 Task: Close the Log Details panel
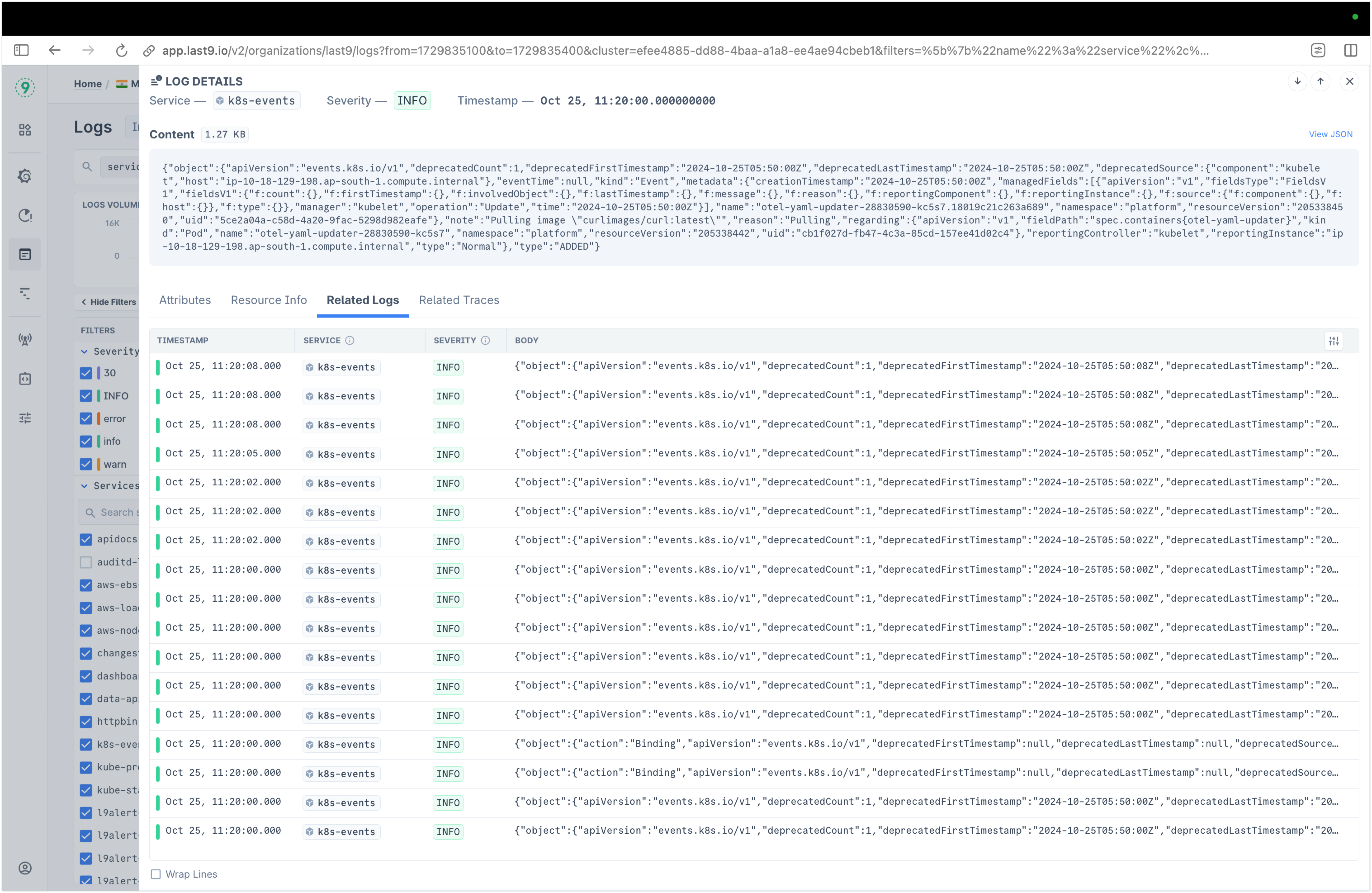click(x=1350, y=81)
